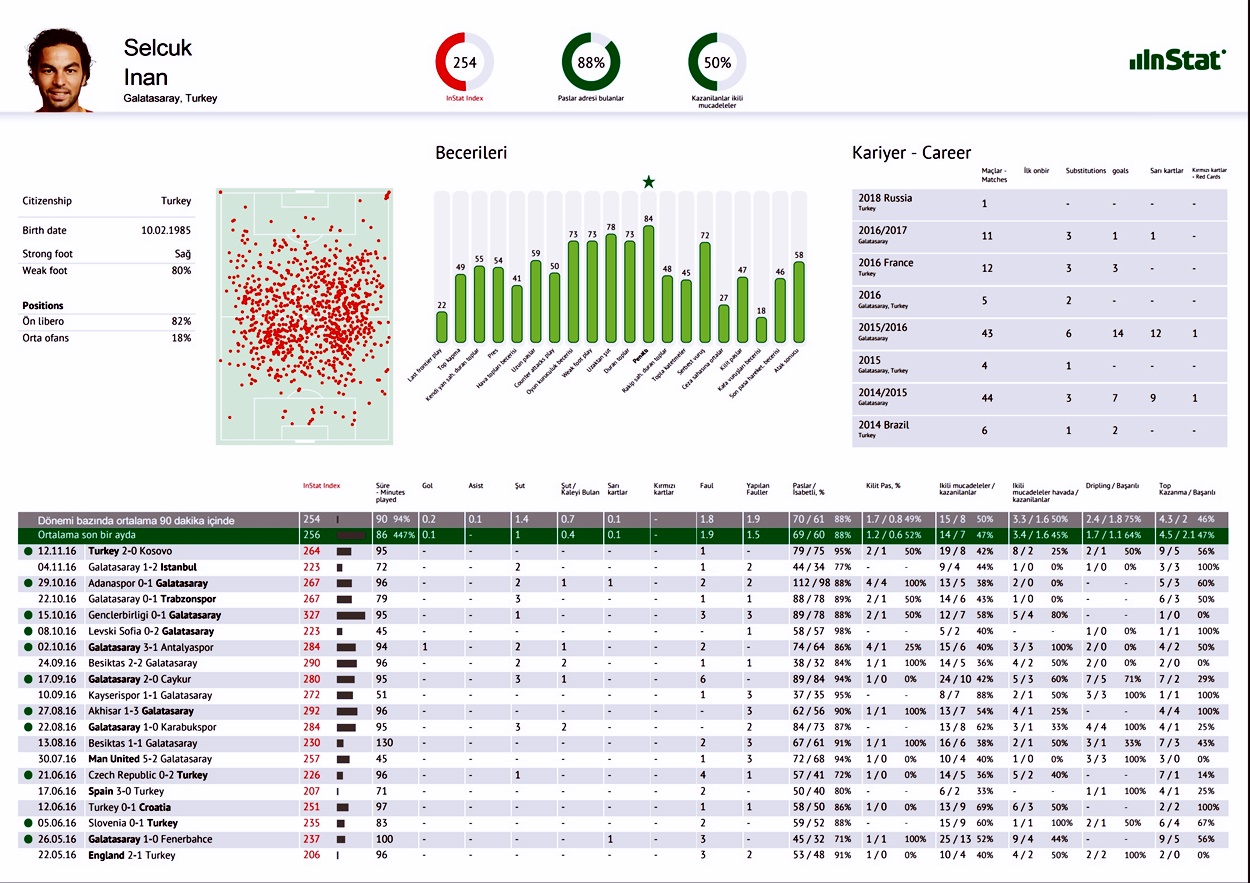Select the 2014 Brazil career row
This screenshot has width=1250, height=883.
point(1040,431)
